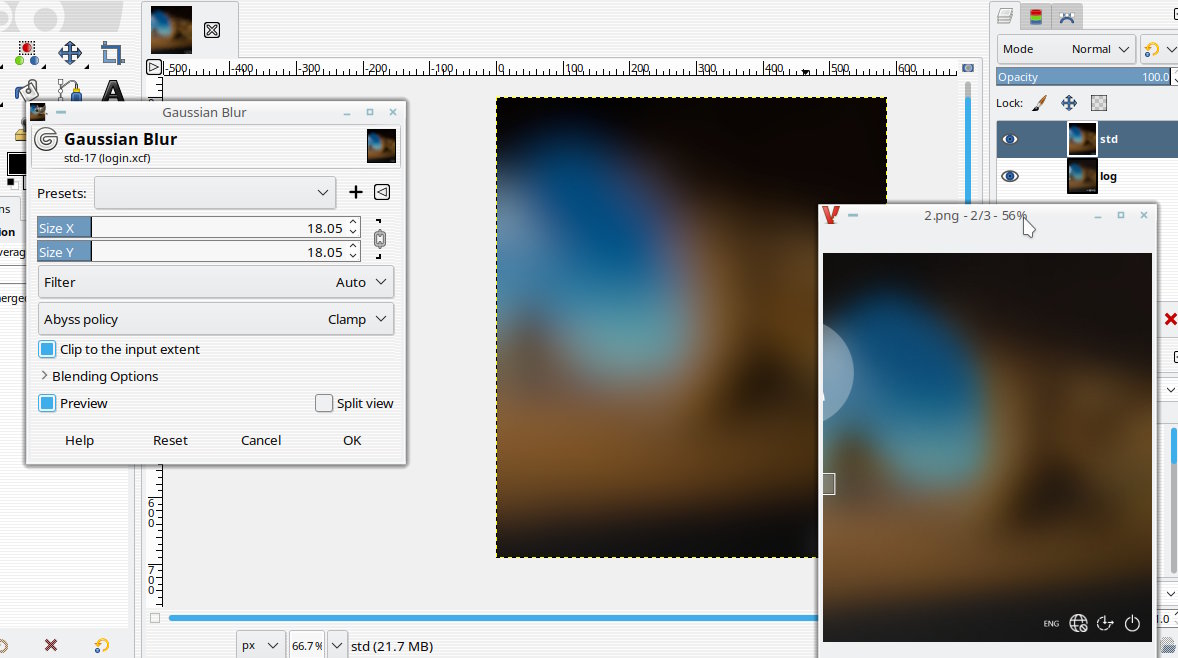The height and width of the screenshot is (658, 1178).
Task: Open the Filter Auto dropdown
Action: pos(216,282)
